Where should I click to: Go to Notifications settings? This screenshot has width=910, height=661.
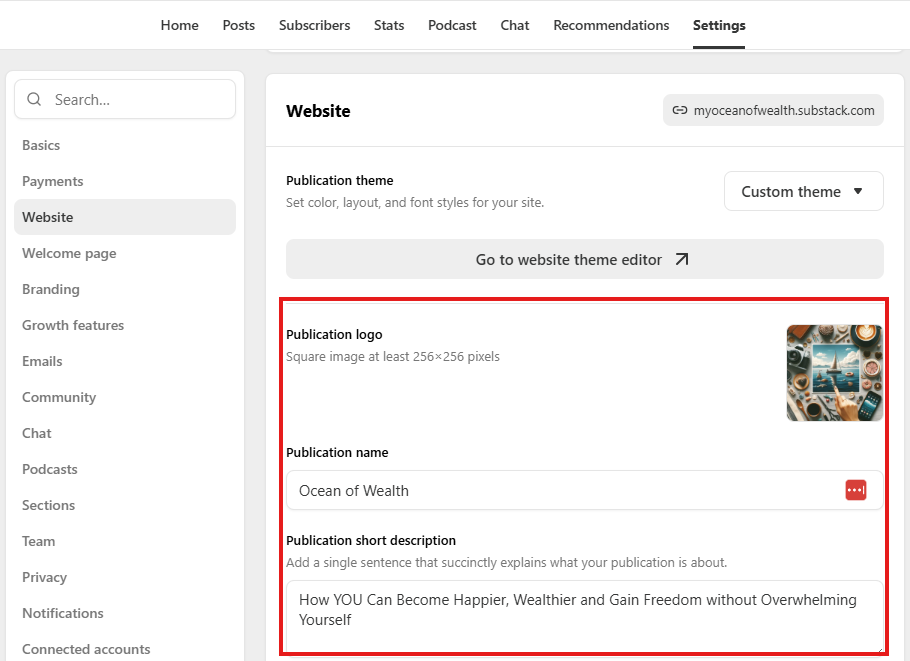(63, 613)
